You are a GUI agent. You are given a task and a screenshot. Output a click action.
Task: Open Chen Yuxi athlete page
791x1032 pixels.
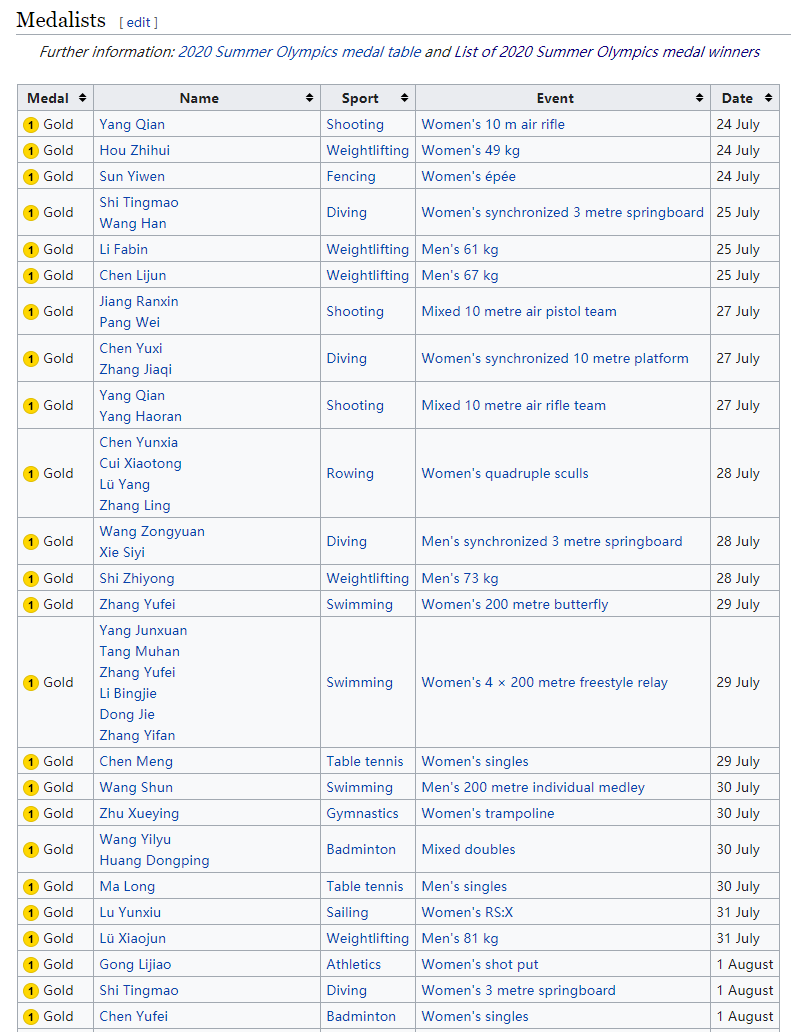click(131, 348)
